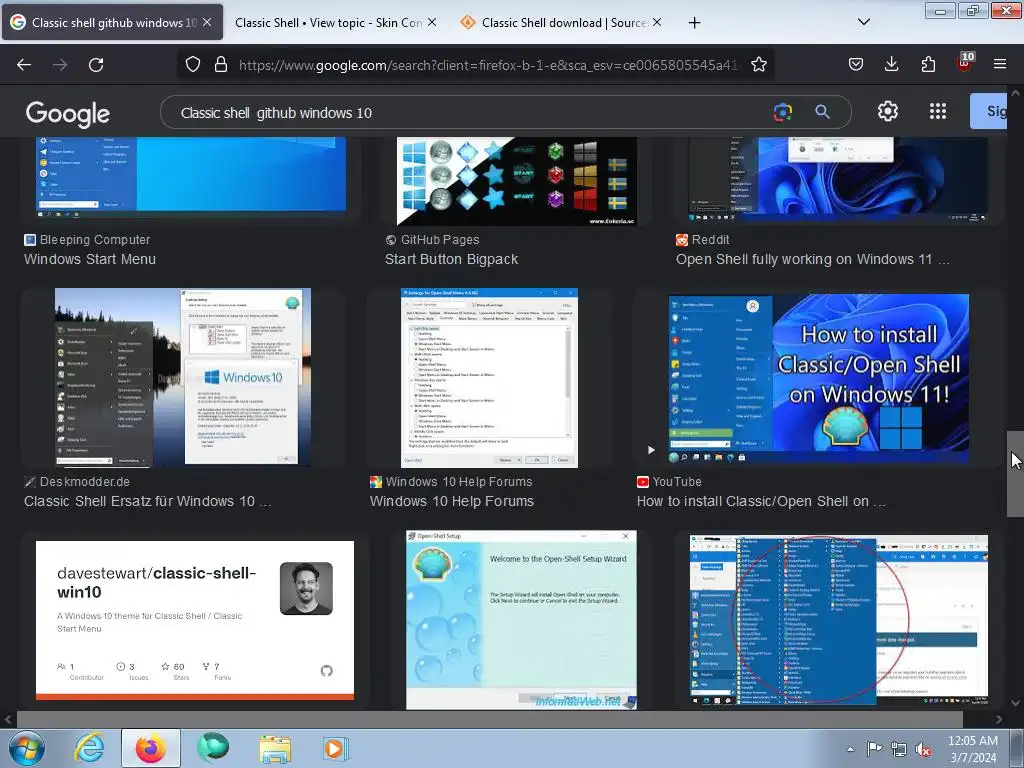The width and height of the screenshot is (1024, 768).
Task: Click the Google logo
Action: click(x=67, y=114)
